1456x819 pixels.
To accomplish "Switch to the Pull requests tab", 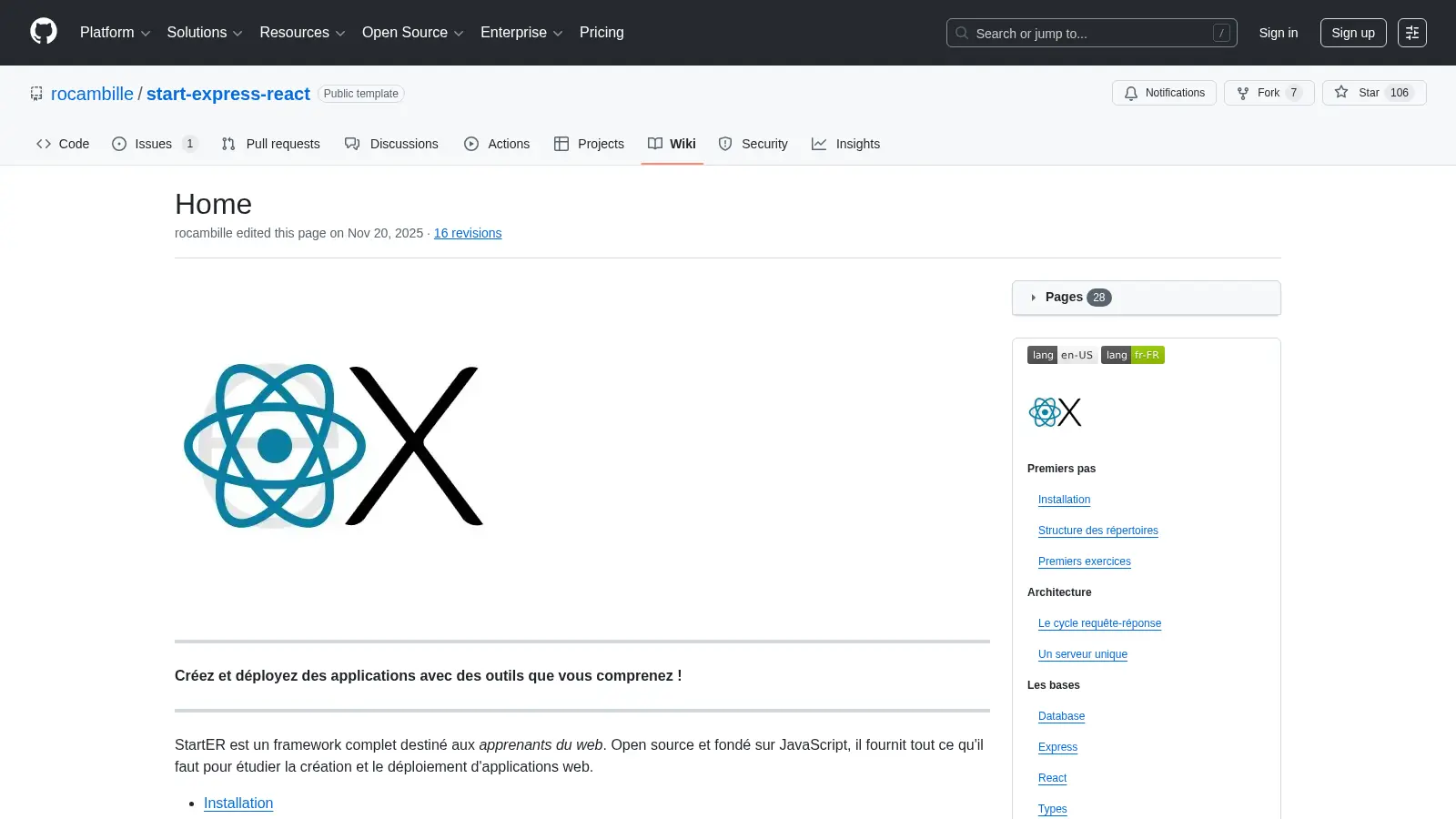I will click(x=271, y=144).
